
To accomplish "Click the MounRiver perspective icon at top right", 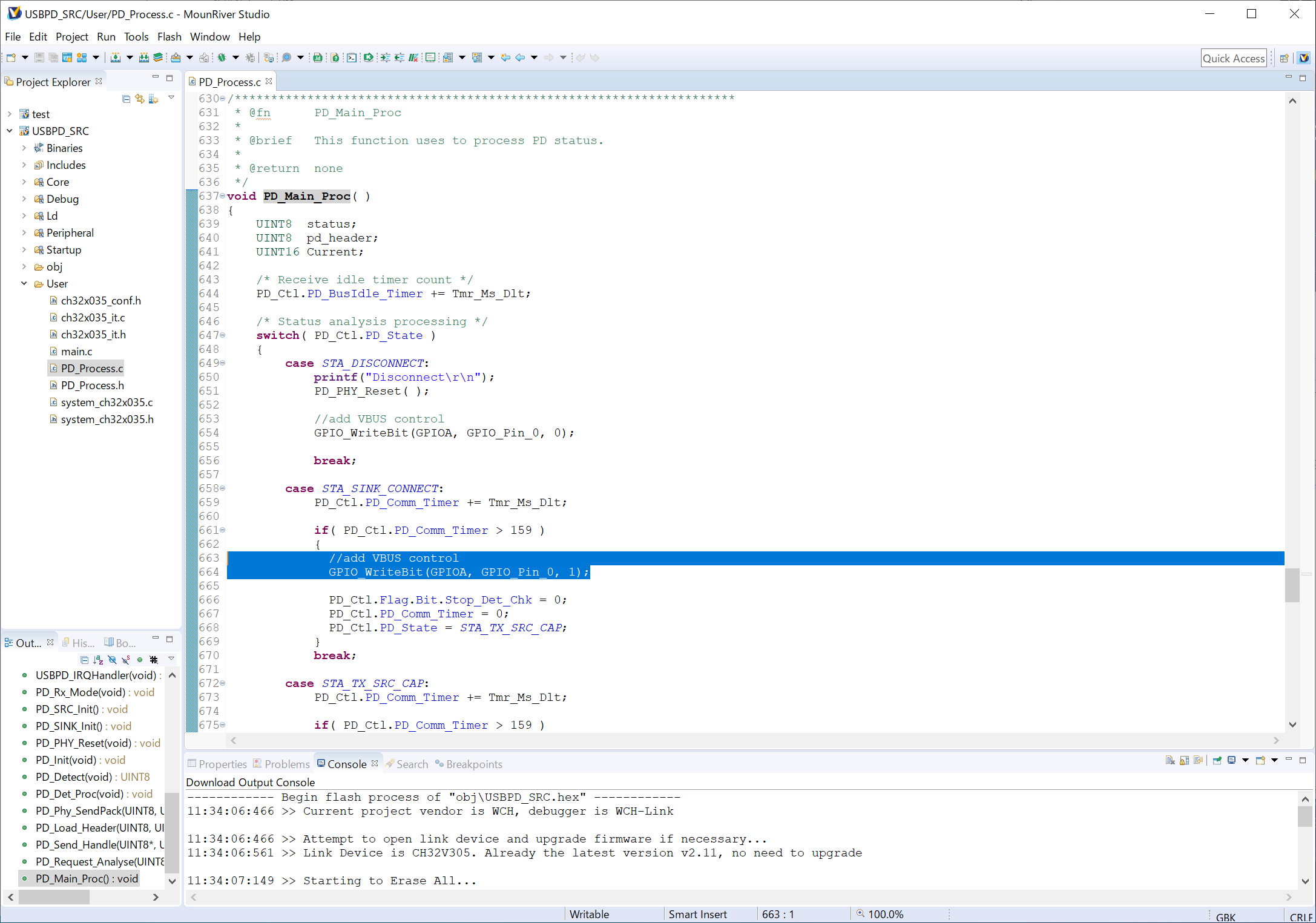I will [x=1304, y=58].
